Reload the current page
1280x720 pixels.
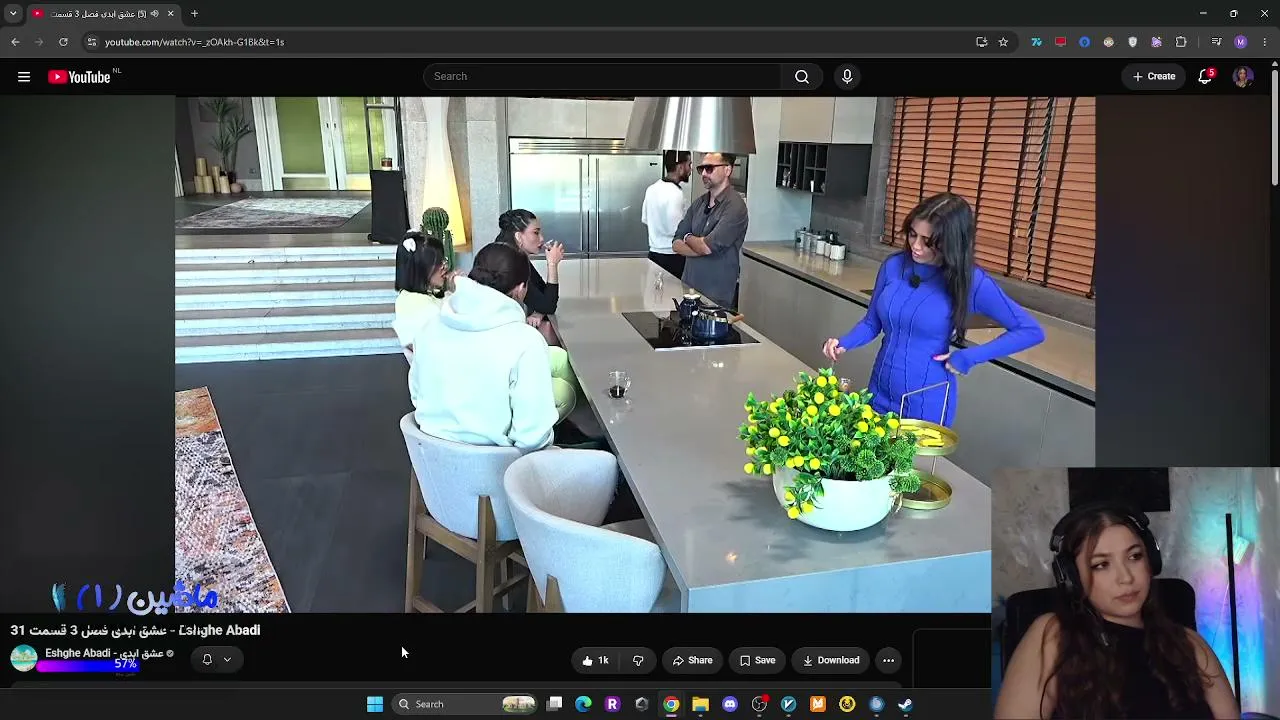tap(63, 42)
